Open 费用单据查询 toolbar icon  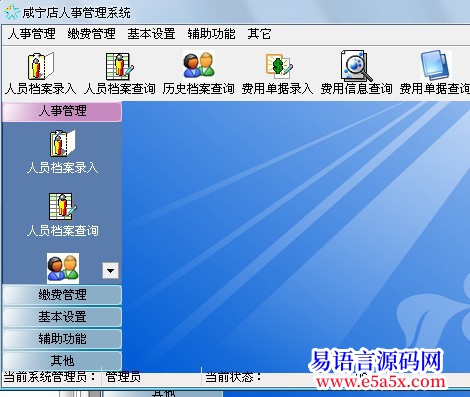pyautogui.click(x=435, y=73)
